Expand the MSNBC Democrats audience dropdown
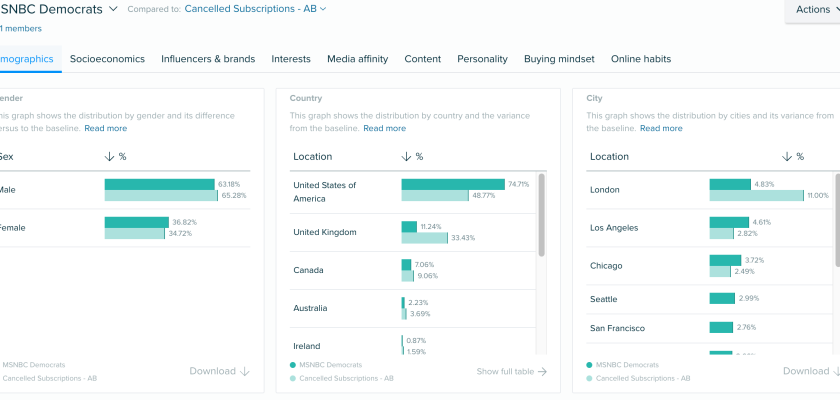840x400 pixels. pyautogui.click(x=113, y=9)
